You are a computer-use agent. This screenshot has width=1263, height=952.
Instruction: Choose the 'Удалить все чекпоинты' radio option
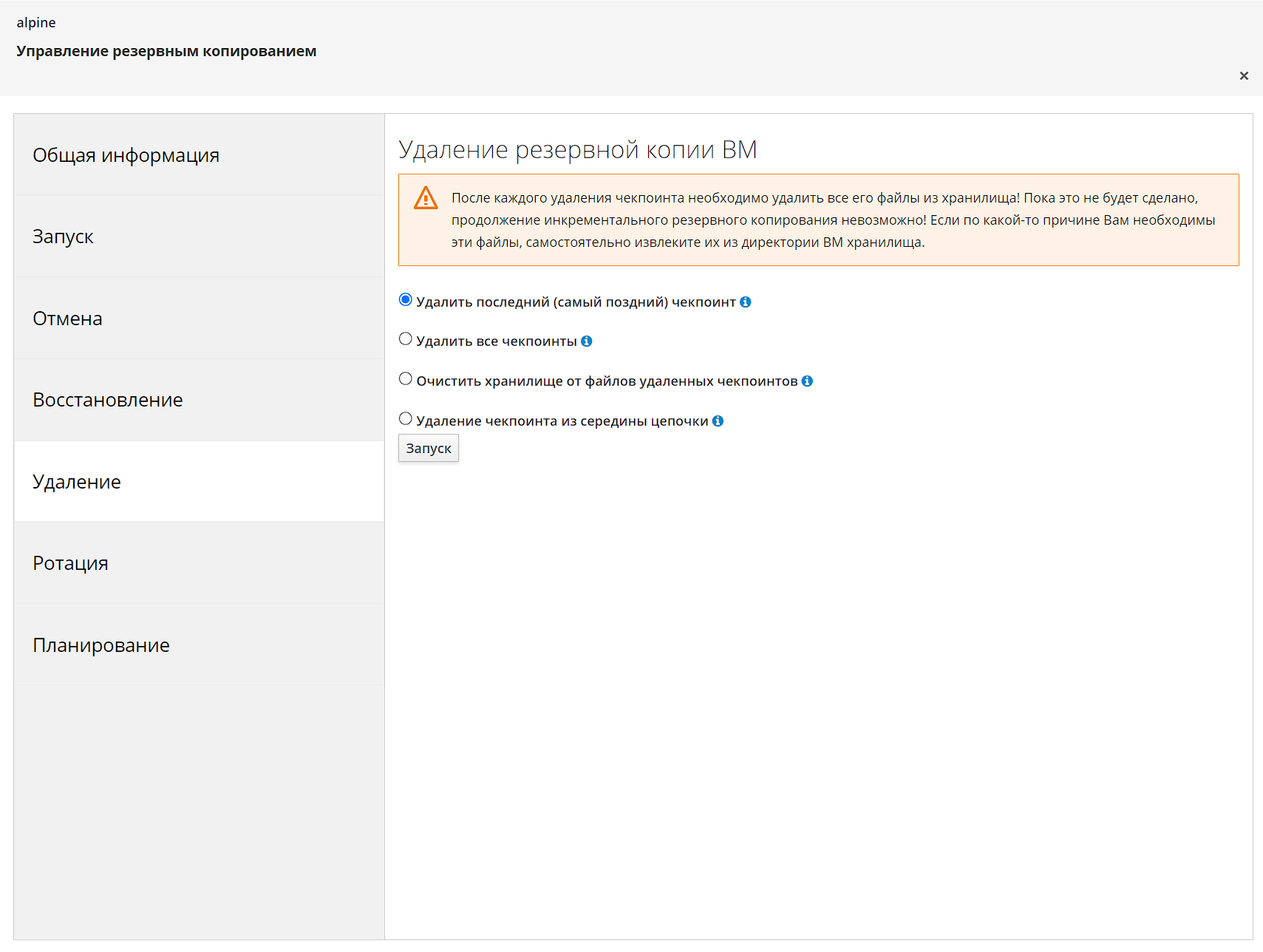(406, 339)
